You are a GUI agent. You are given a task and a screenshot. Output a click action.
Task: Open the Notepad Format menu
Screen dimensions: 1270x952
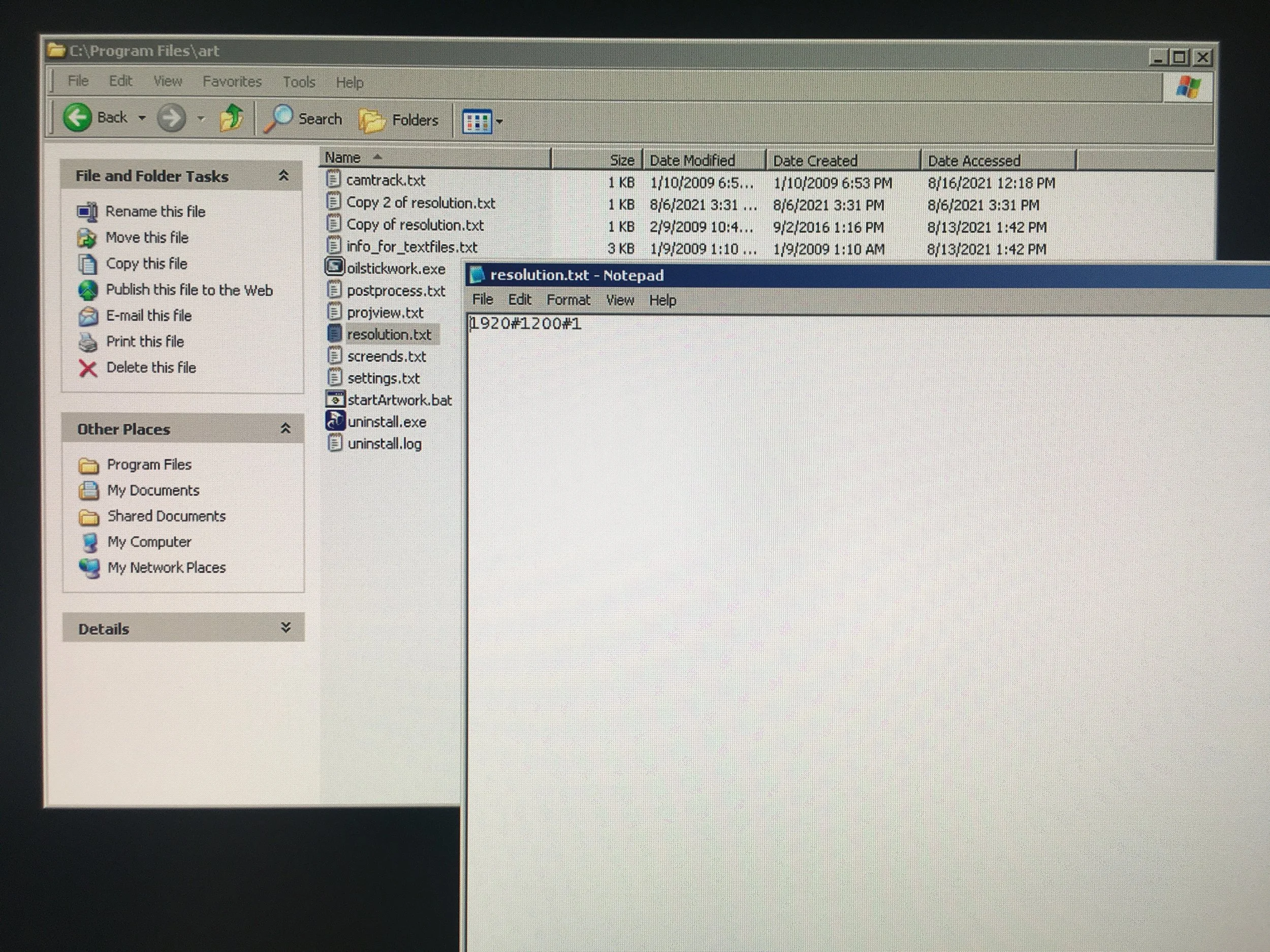[568, 300]
